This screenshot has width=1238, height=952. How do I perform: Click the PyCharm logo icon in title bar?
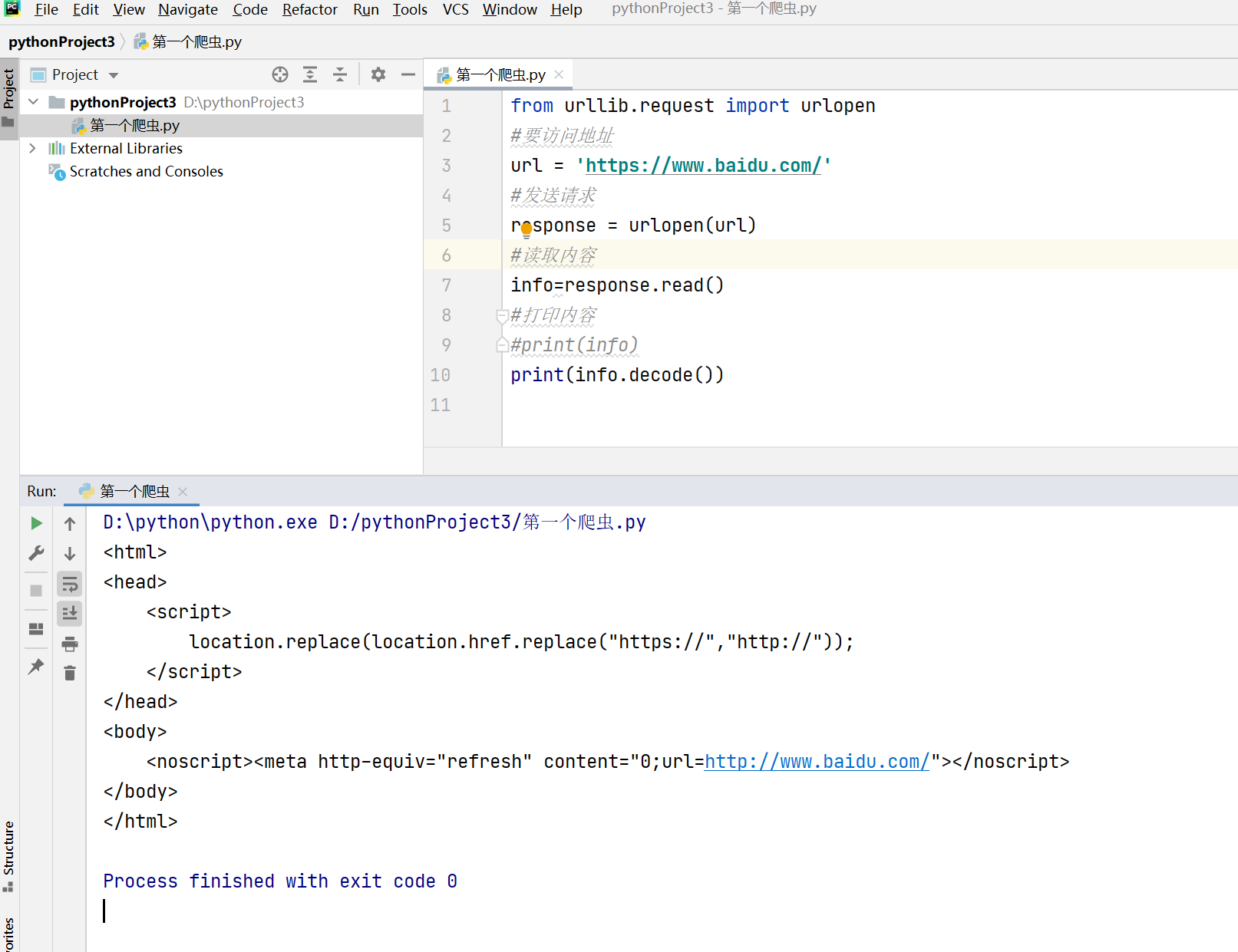pos(12,8)
